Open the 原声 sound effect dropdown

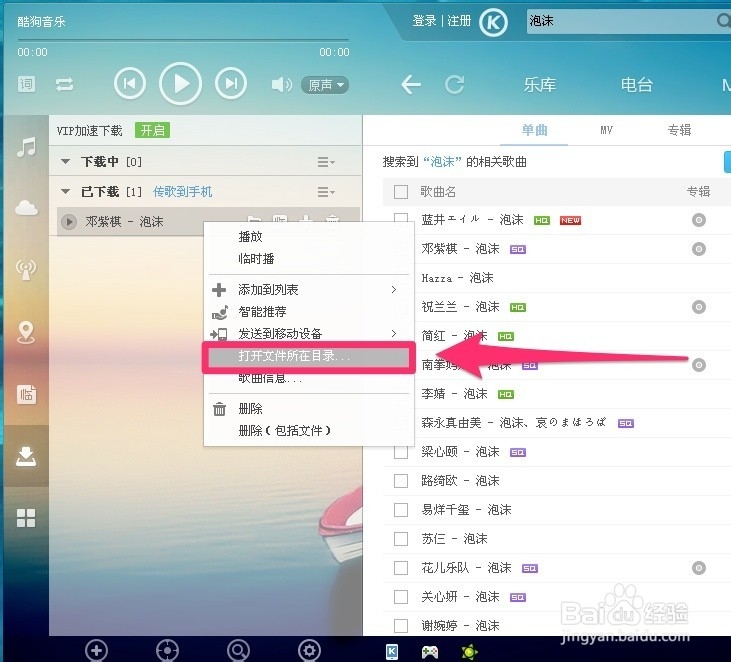(325, 85)
